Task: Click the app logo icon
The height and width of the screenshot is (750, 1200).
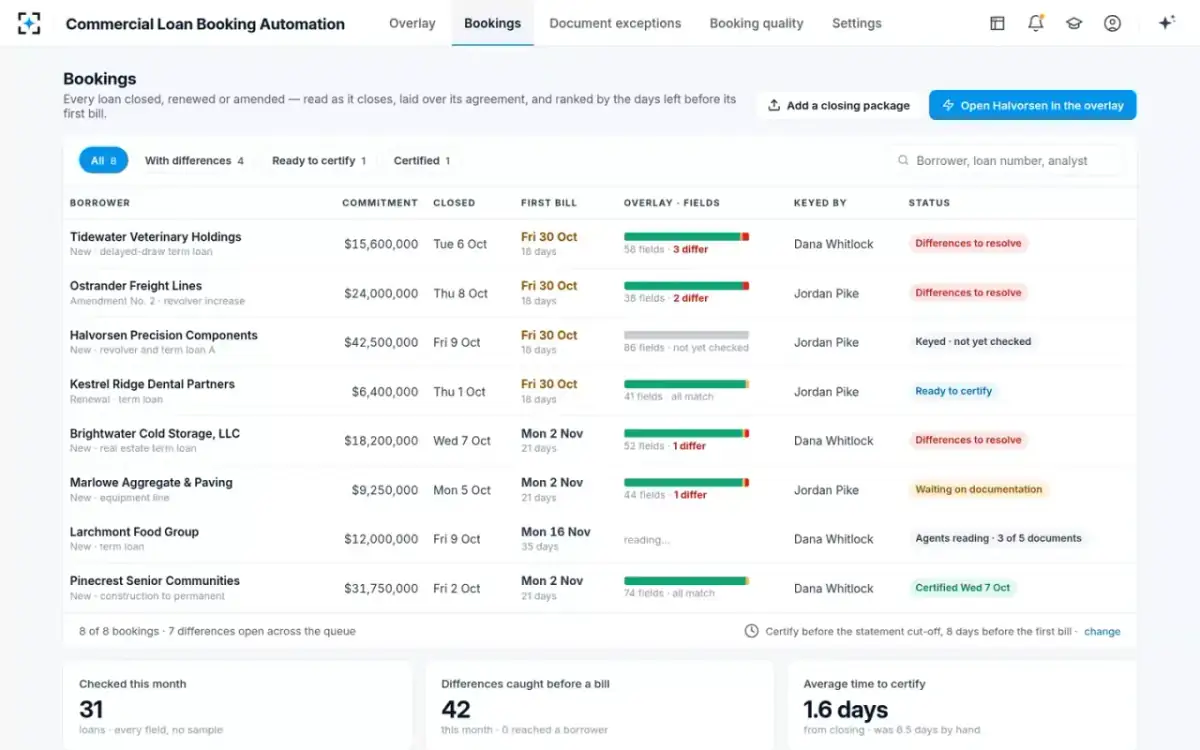Action: (x=30, y=23)
